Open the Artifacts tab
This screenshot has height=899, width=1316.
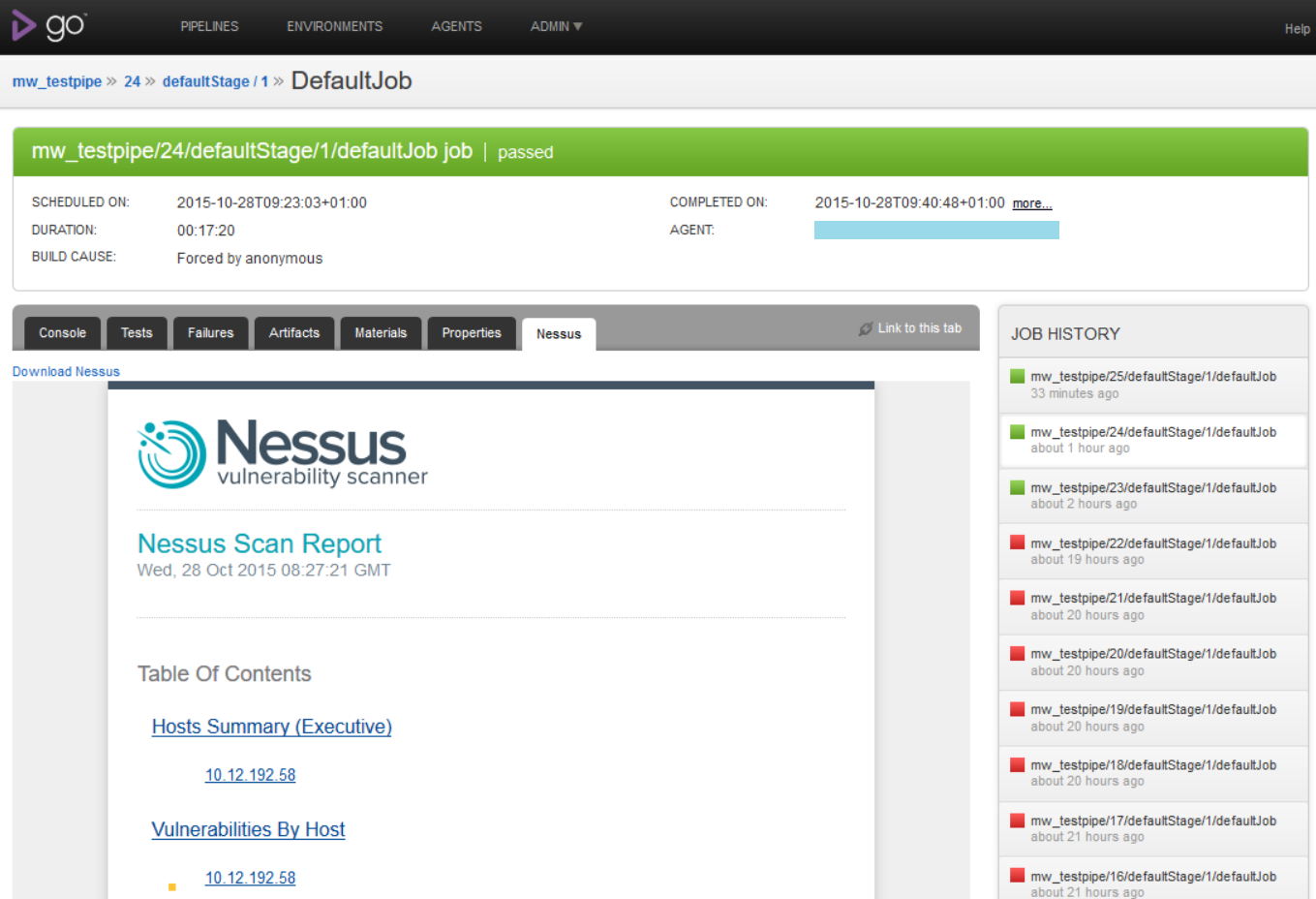pos(293,333)
